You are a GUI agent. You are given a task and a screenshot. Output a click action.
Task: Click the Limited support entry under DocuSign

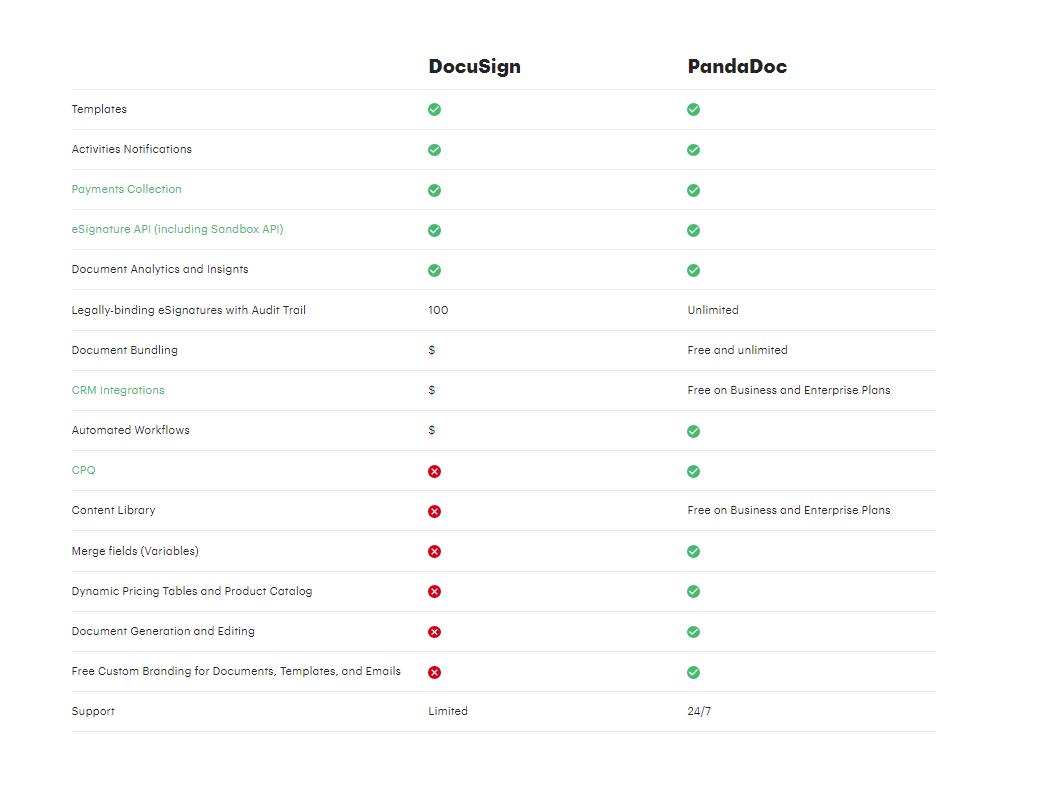click(x=448, y=711)
